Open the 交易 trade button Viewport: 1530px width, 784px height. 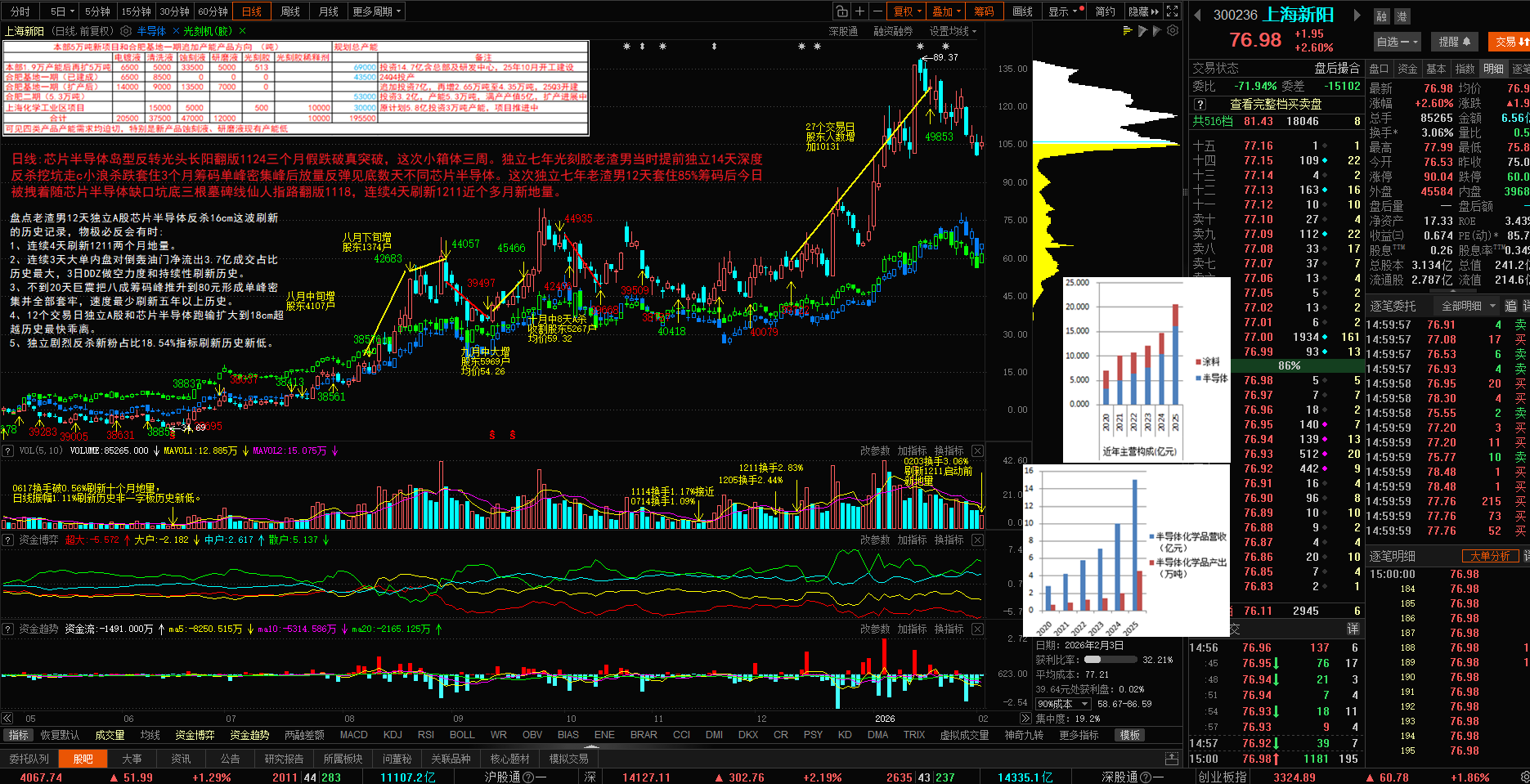(x=1510, y=42)
